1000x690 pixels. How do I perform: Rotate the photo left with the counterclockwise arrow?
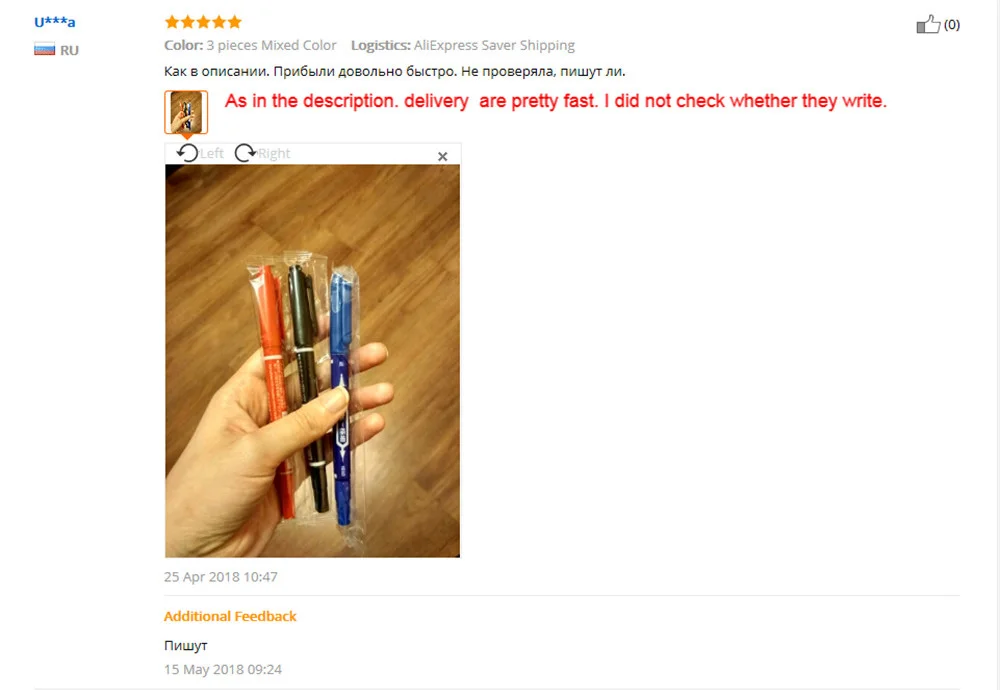point(188,153)
